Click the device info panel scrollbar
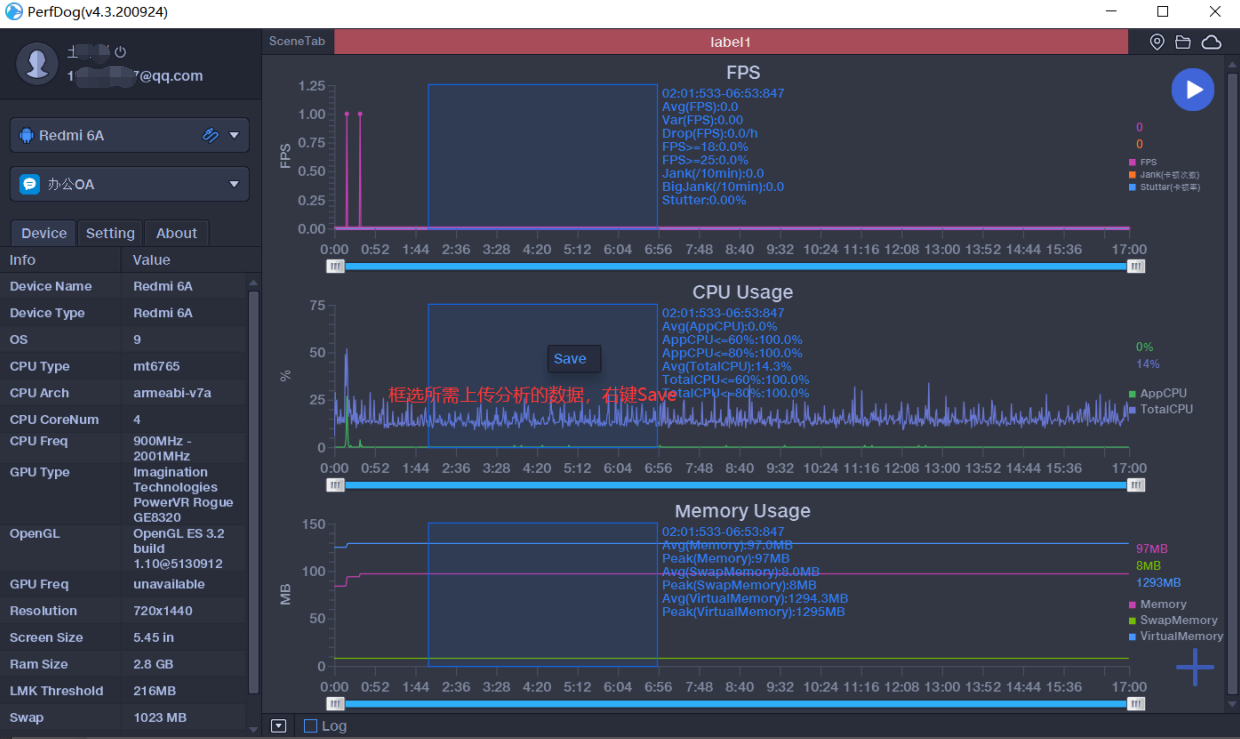The image size is (1240, 739). (x=254, y=490)
